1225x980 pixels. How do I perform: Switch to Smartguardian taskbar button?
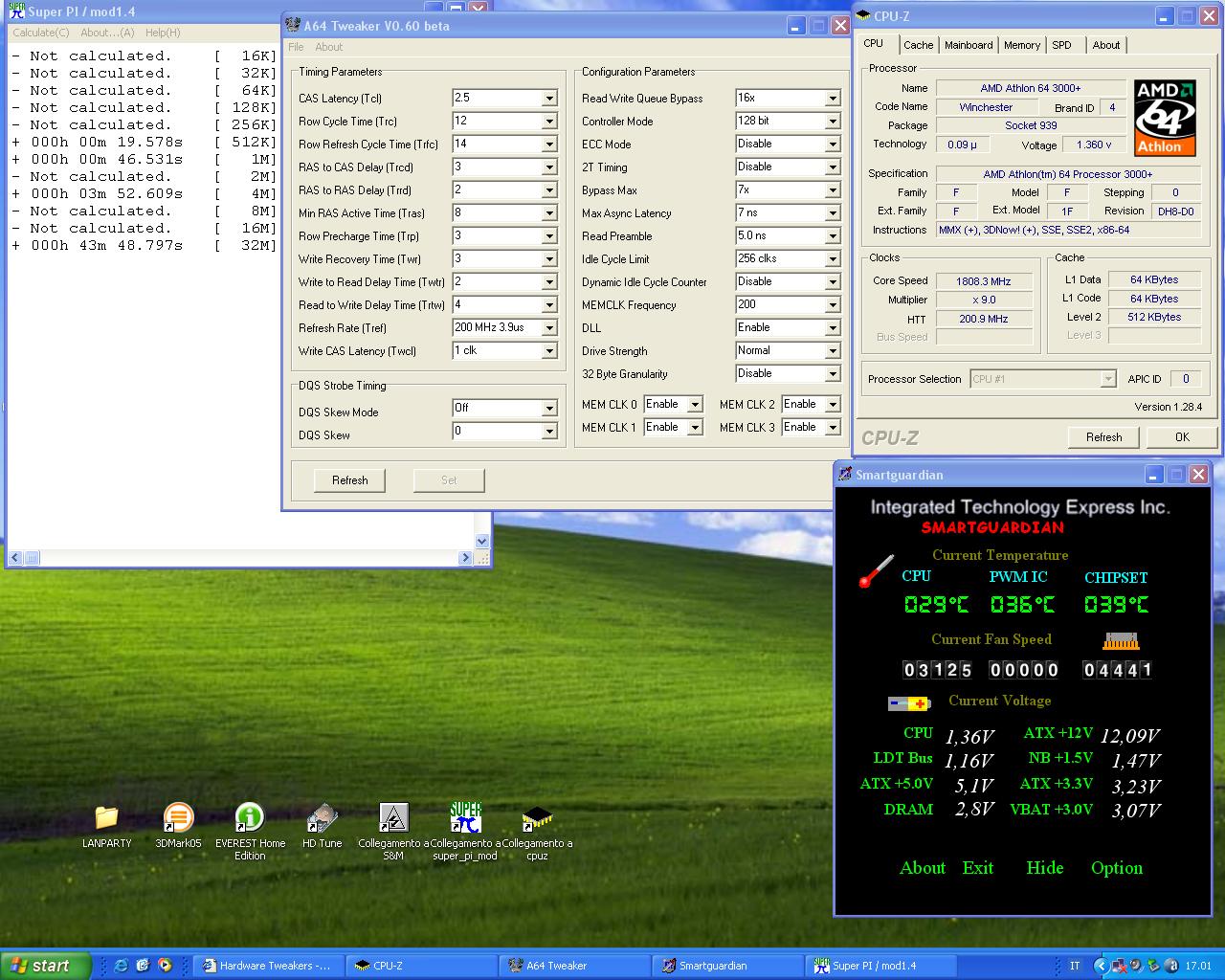click(727, 966)
